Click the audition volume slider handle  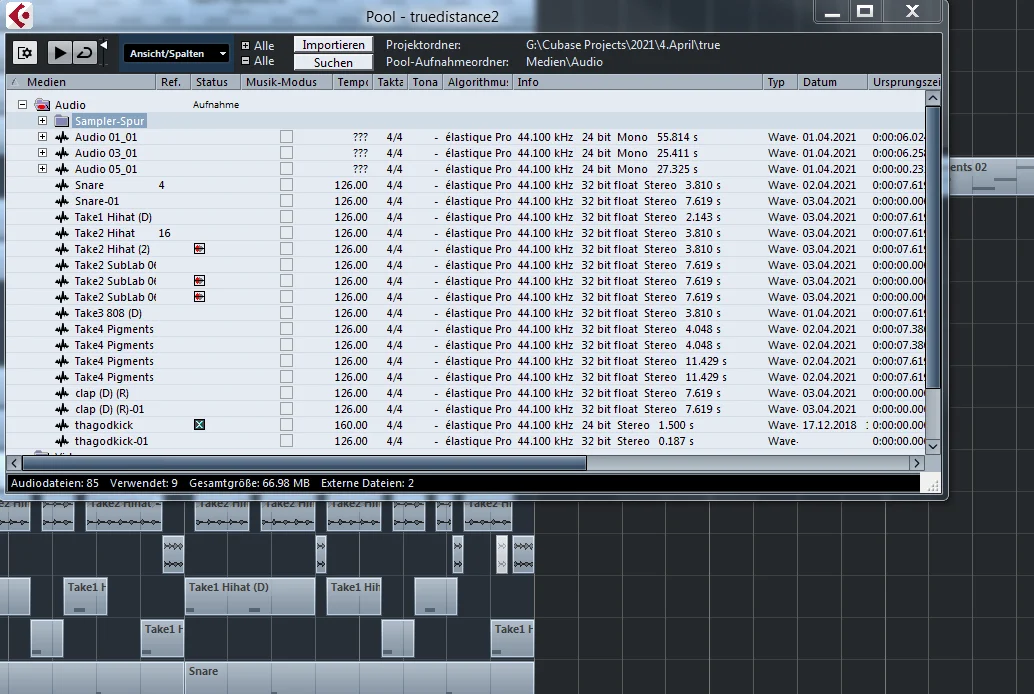[x=104, y=45]
